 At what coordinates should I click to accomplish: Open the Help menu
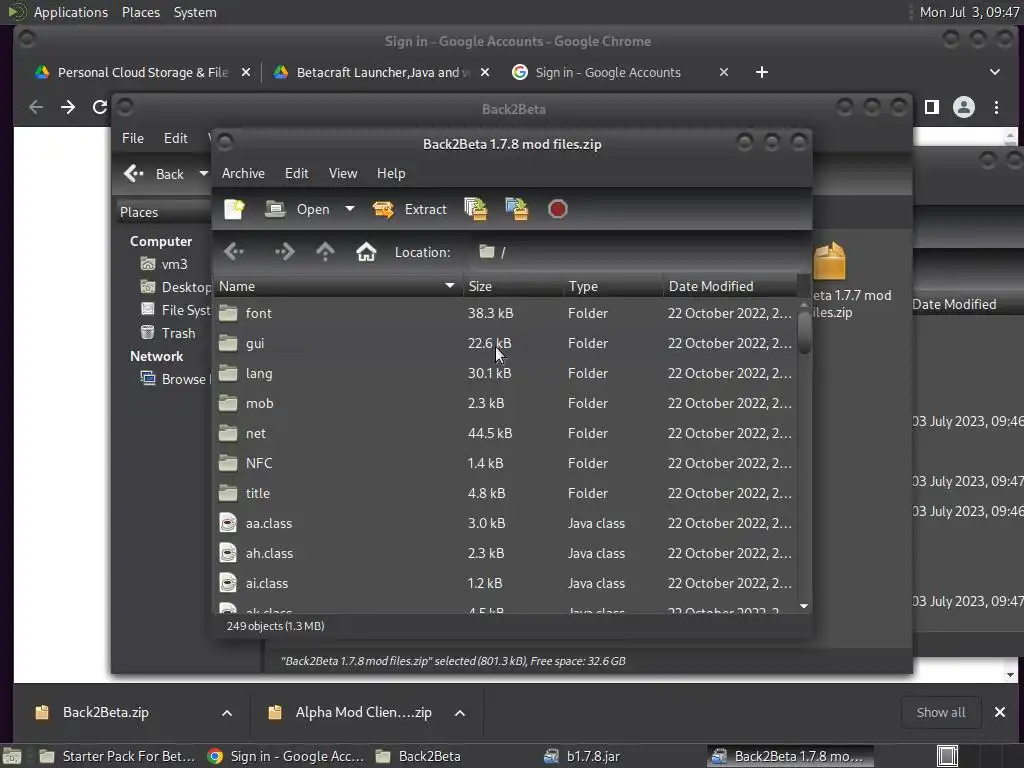(391, 174)
